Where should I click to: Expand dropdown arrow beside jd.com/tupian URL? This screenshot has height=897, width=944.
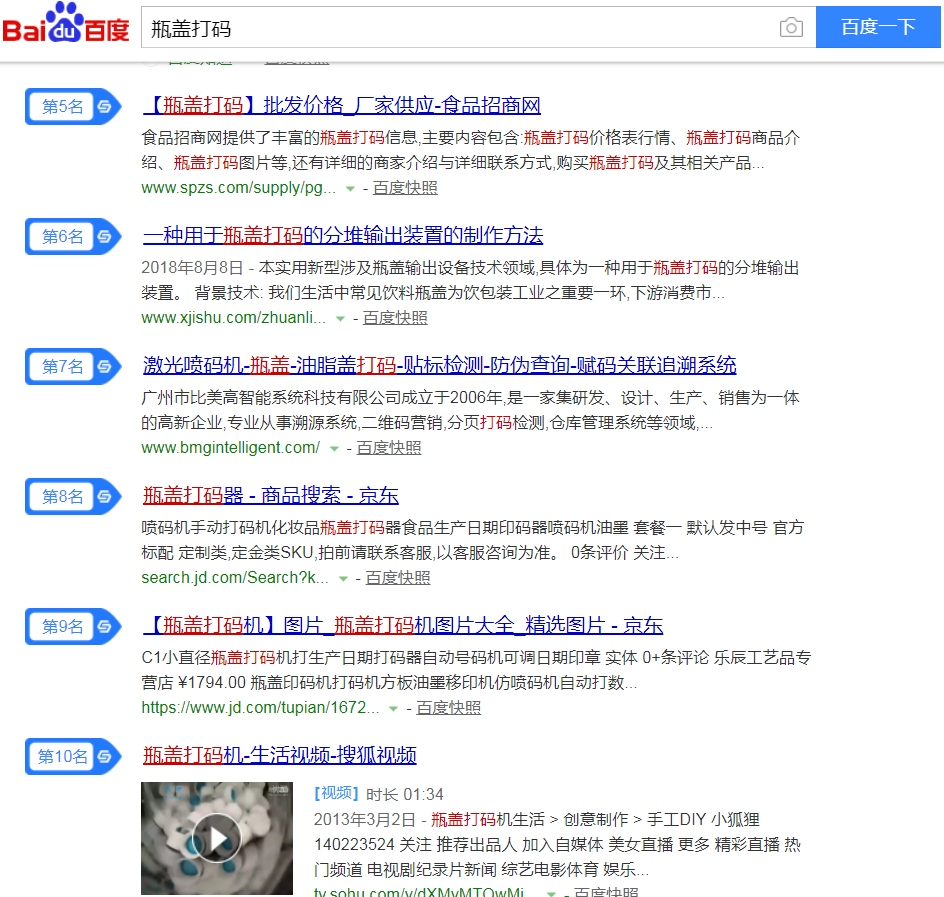tap(393, 709)
